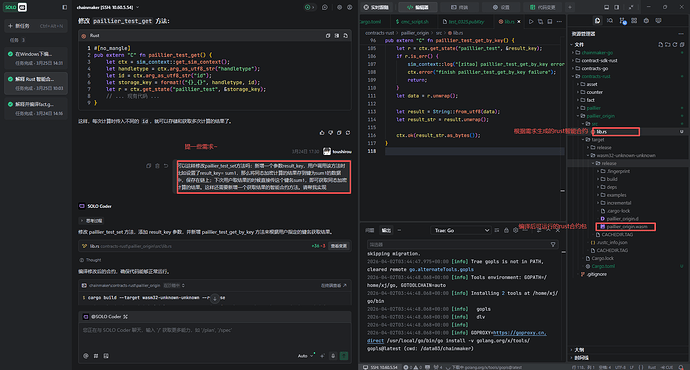Switch to the 实时跟随 live follow tab
Screen dimensions: 690x370
377,7
